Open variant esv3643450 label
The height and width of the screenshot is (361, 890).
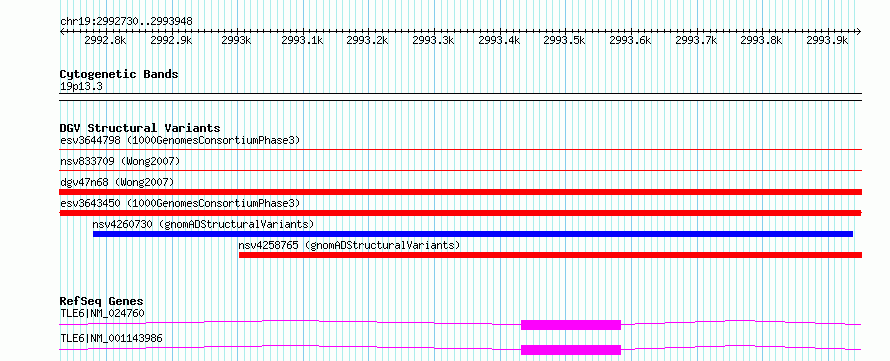[x=180, y=203]
